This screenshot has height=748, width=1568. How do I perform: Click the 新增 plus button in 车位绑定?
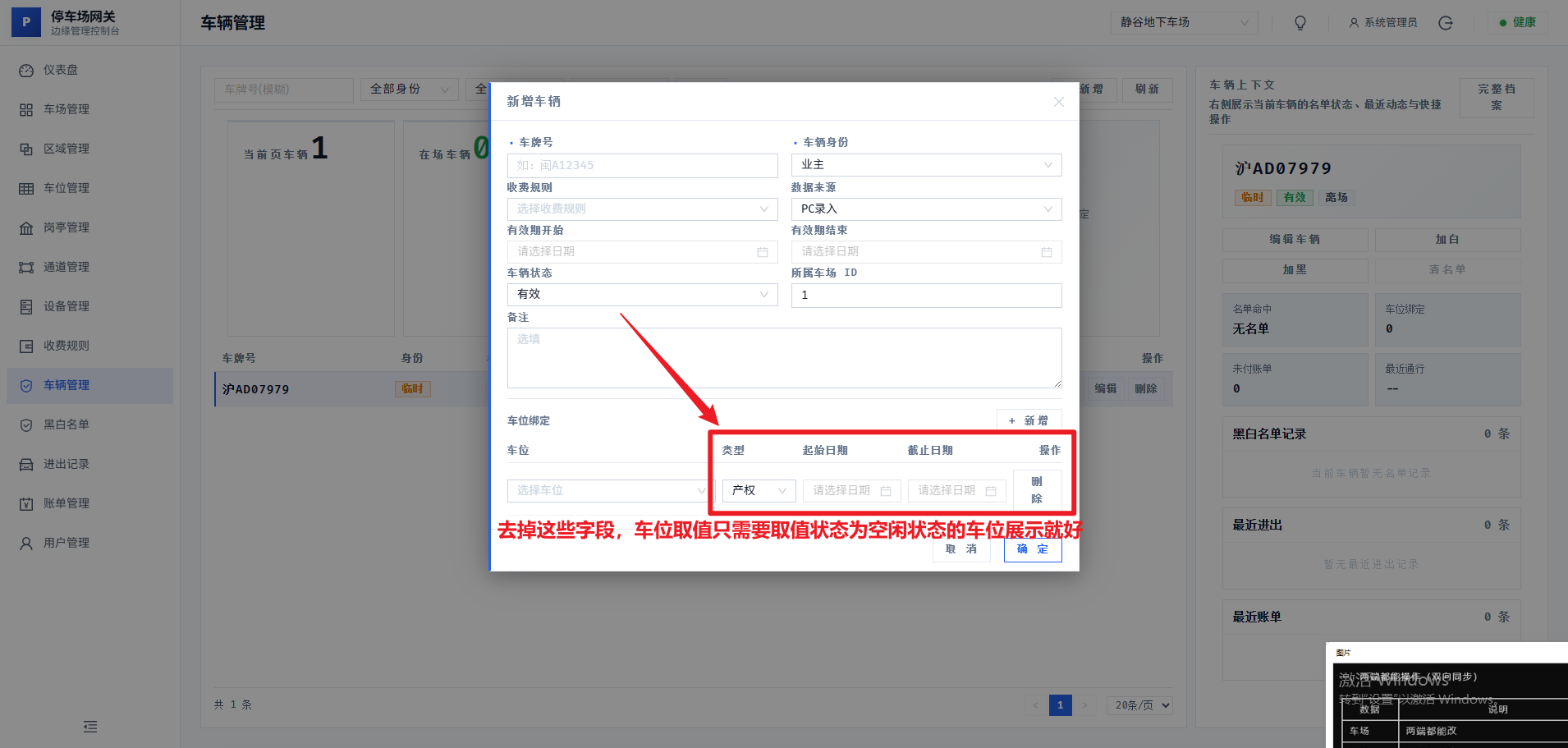pos(1029,420)
